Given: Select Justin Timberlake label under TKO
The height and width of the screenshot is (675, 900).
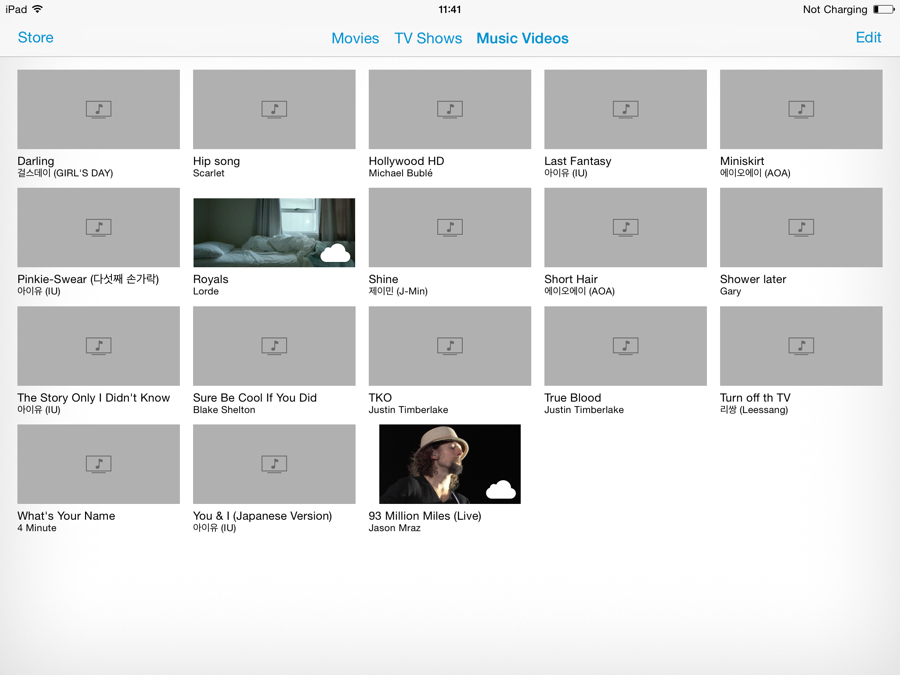Looking at the screenshot, I should (x=408, y=410).
